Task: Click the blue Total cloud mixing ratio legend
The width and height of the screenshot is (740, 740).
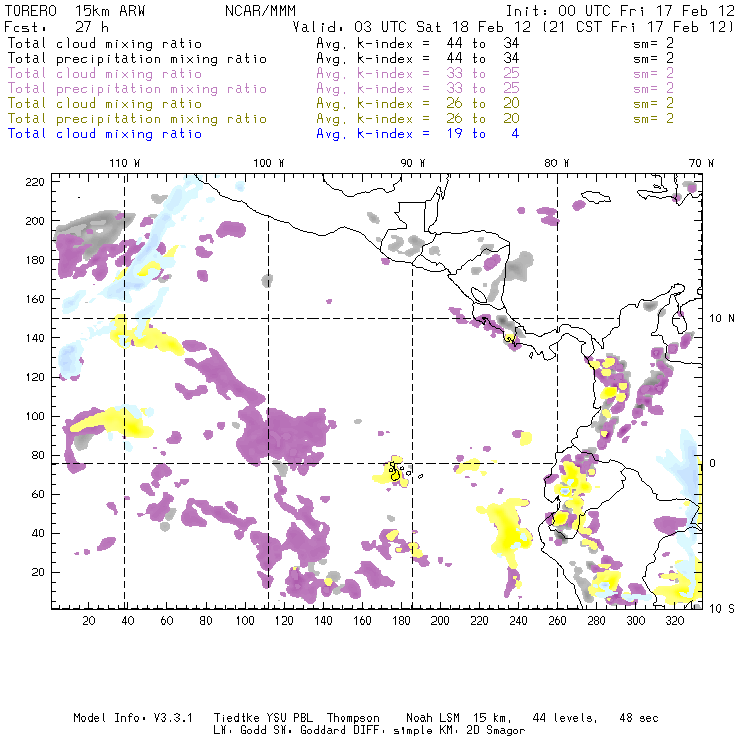Action: click(105, 133)
